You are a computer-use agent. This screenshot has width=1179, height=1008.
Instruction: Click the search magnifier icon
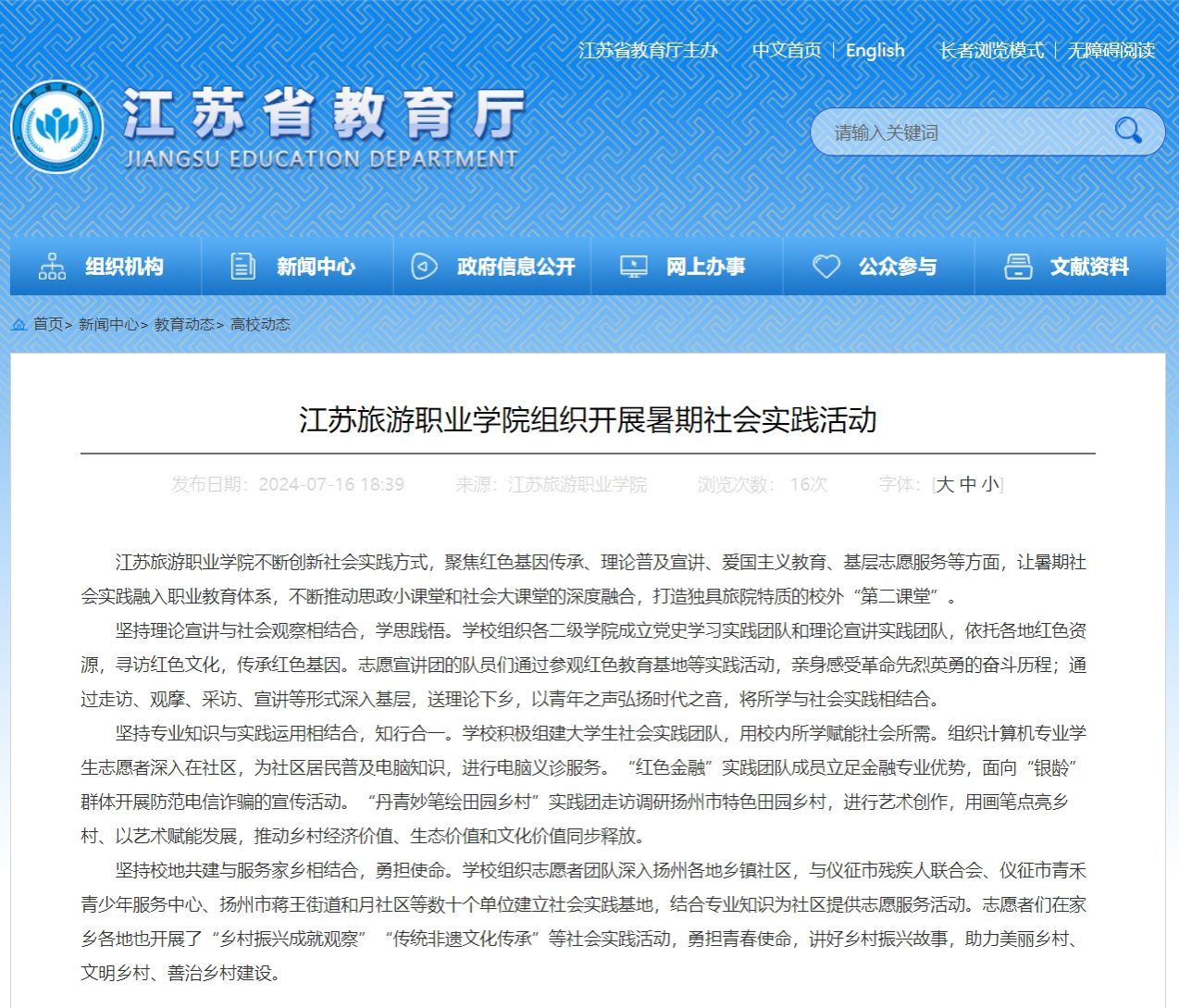coord(1128,131)
